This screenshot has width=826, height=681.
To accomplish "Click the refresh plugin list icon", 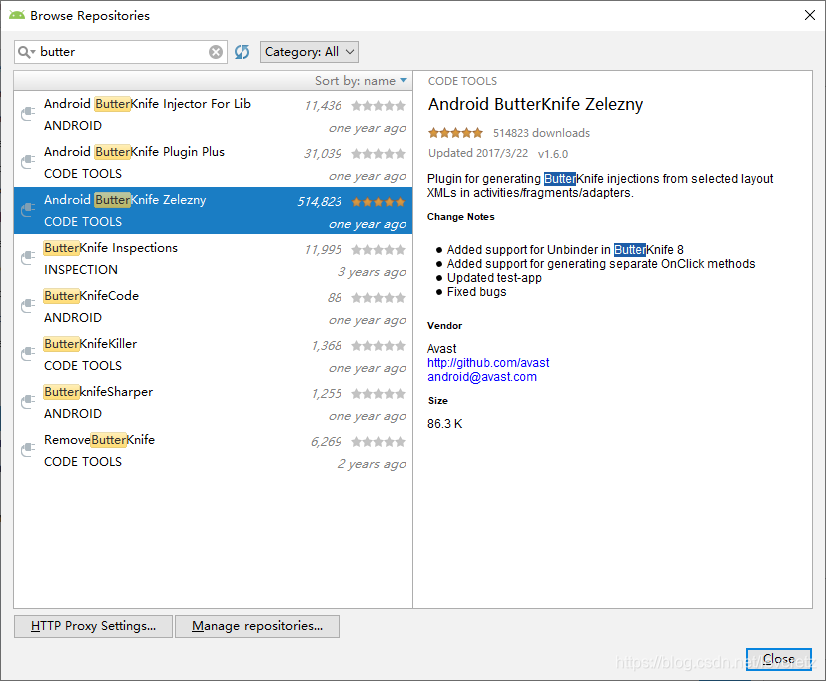I will pos(241,51).
